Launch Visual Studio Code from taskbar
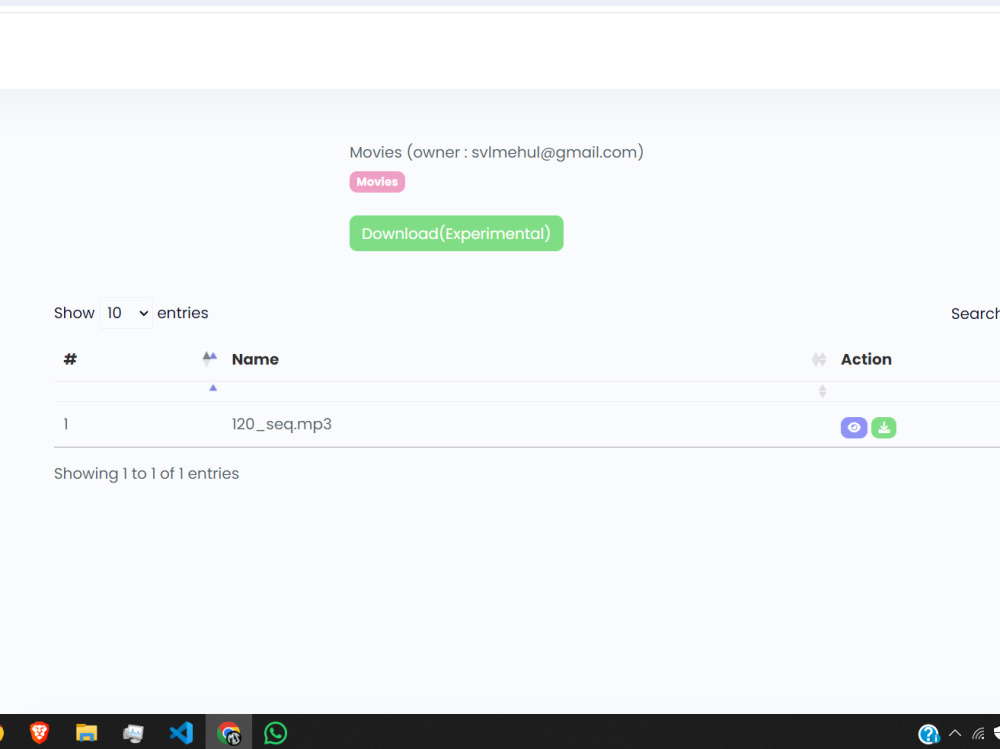The height and width of the screenshot is (749, 1000). tap(181, 732)
